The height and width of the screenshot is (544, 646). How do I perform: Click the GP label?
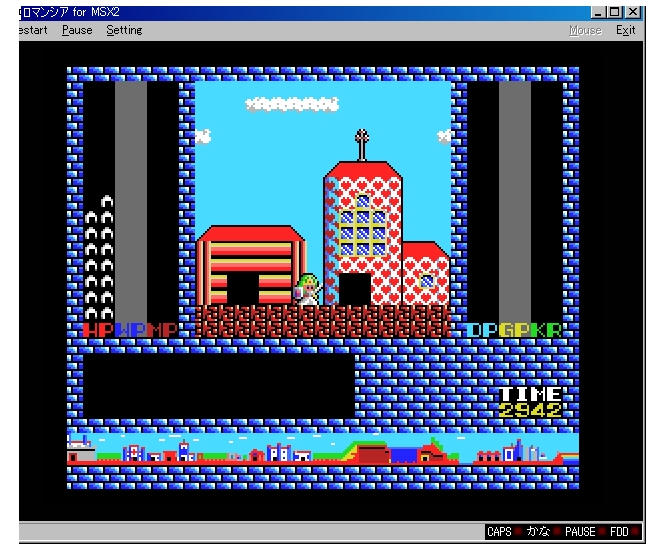pyautogui.click(x=515, y=330)
